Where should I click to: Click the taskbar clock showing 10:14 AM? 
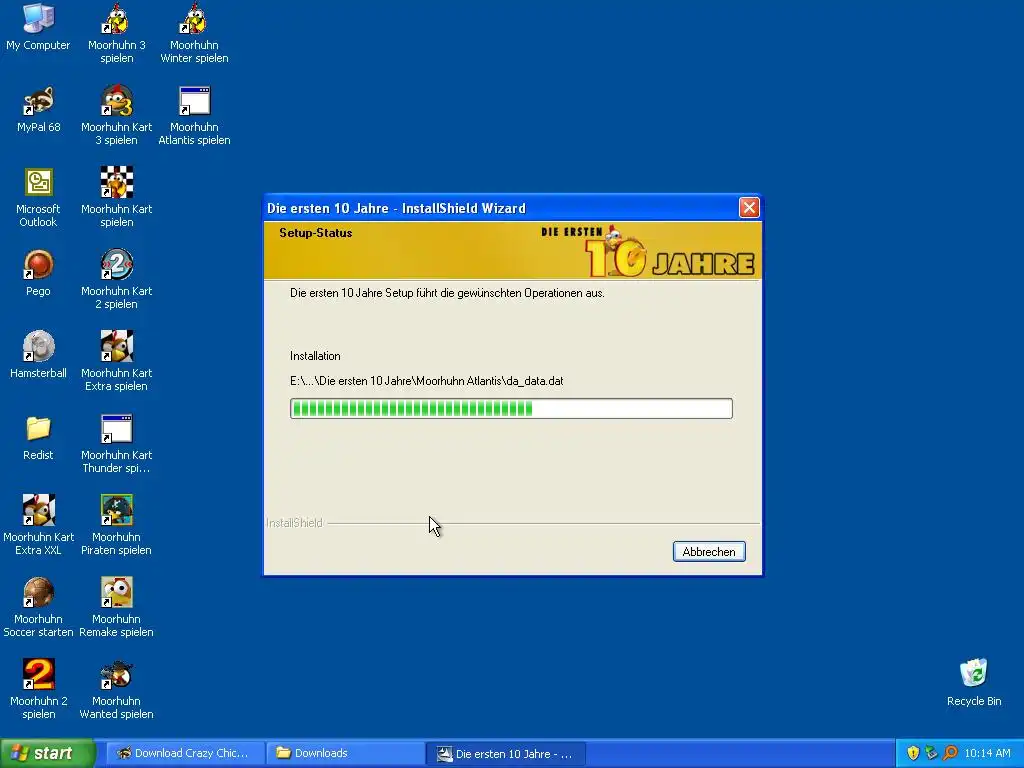tap(987, 753)
